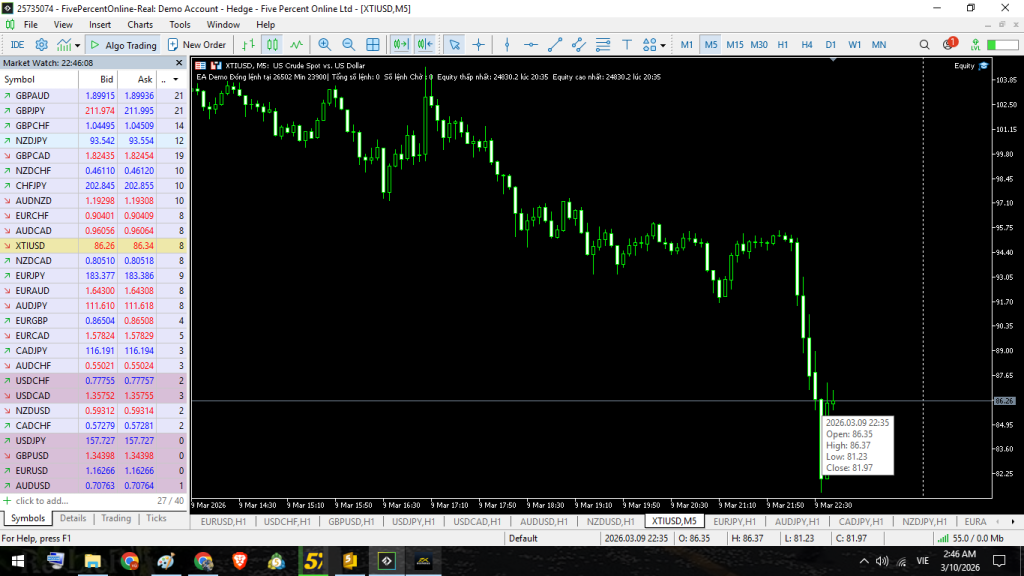Sort Market Watch by Symbol column header

pos(39,79)
